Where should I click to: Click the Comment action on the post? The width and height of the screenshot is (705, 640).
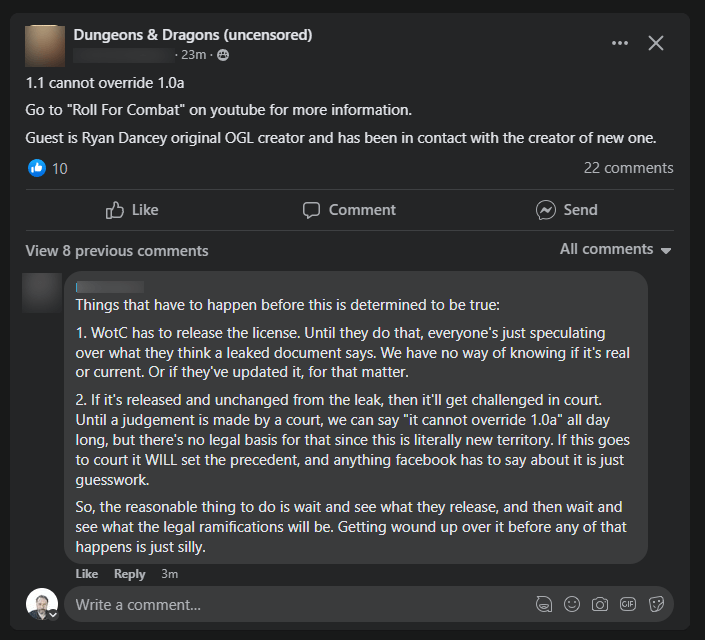point(349,210)
